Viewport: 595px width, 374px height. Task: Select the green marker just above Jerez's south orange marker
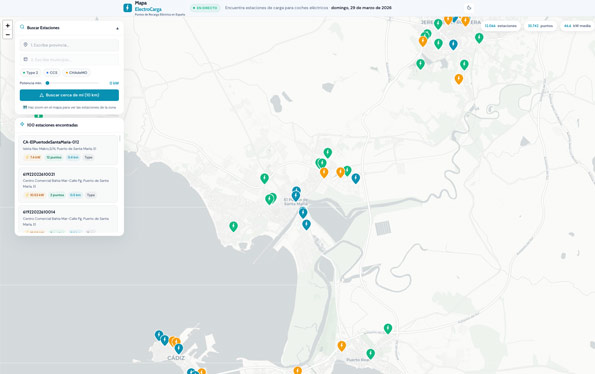pos(464,64)
